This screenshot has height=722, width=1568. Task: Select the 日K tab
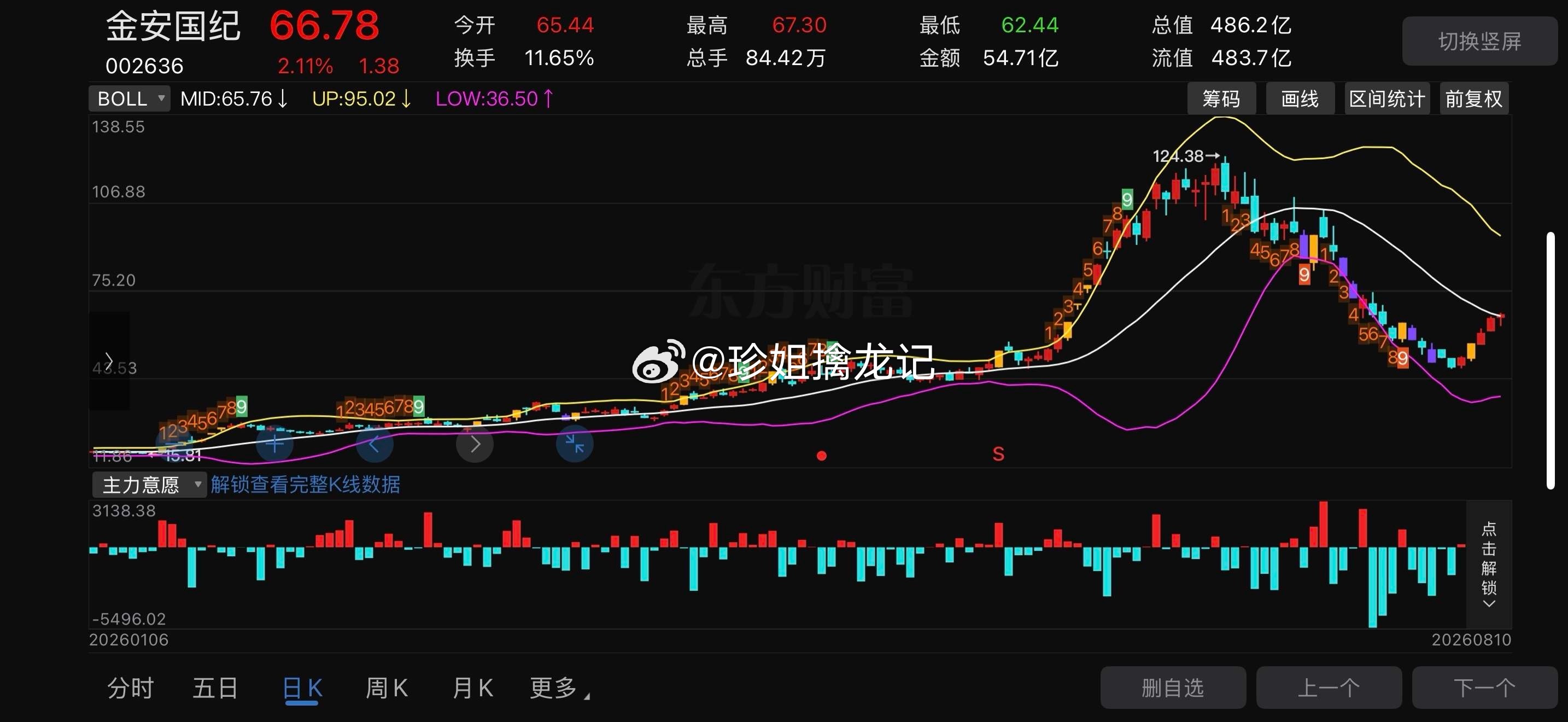(x=302, y=690)
